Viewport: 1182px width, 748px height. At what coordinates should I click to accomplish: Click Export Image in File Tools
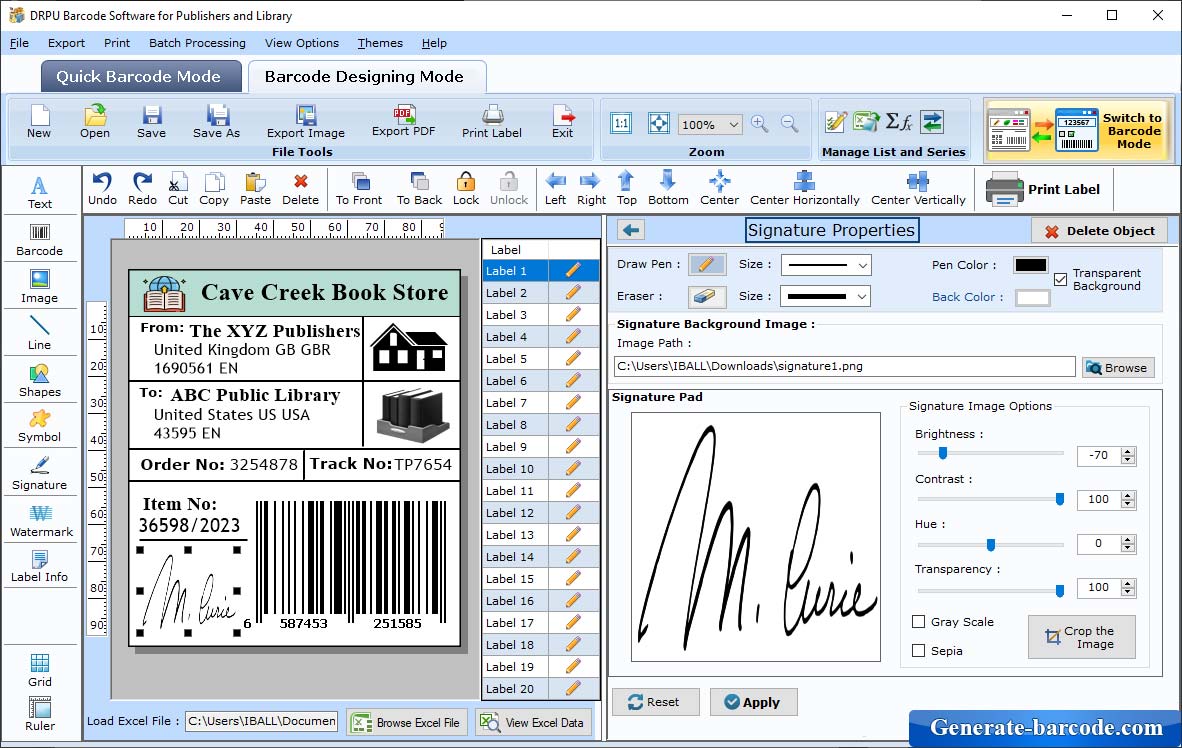tap(305, 122)
